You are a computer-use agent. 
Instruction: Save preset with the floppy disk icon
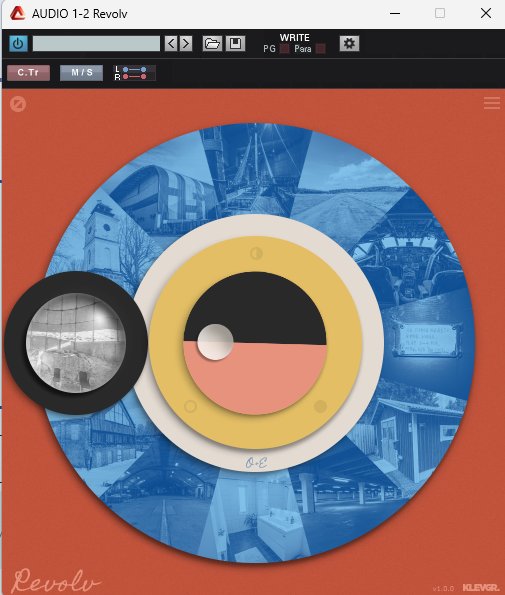point(235,44)
